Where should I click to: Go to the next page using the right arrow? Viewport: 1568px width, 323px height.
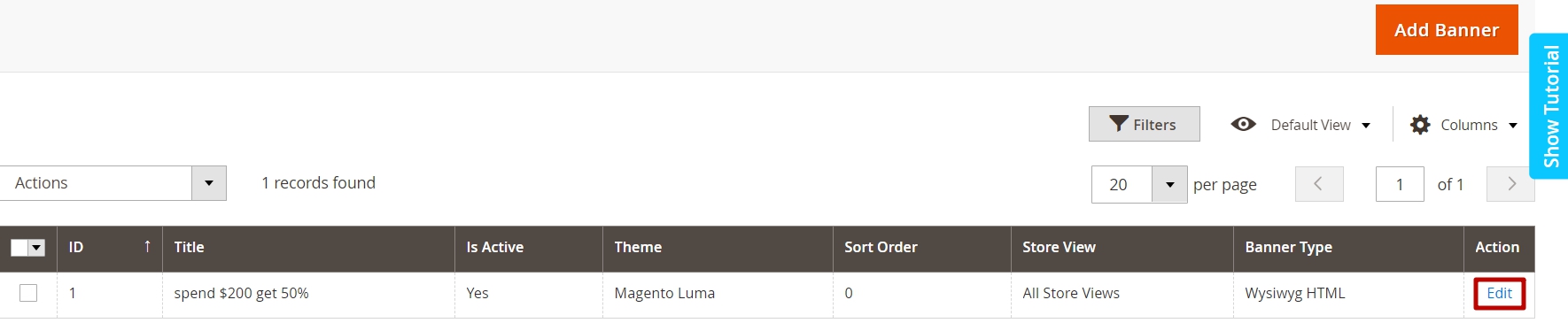click(x=1510, y=184)
